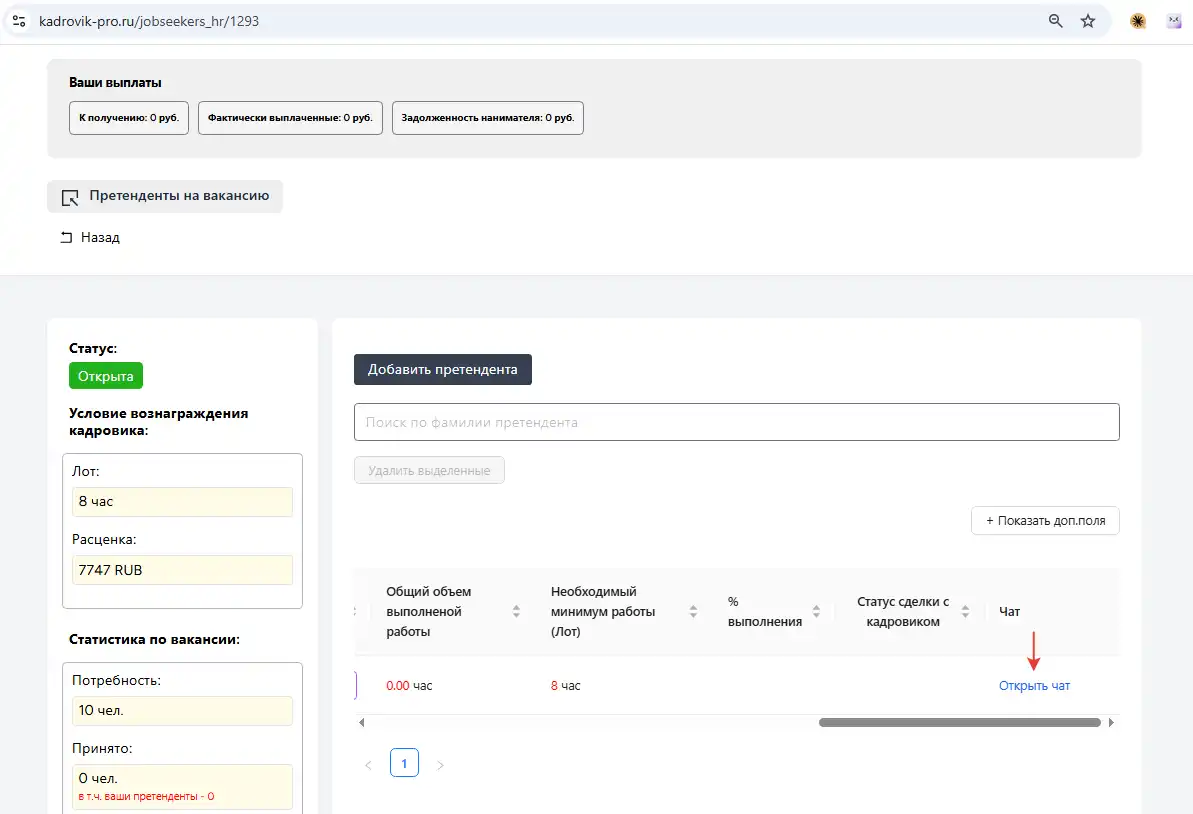The width and height of the screenshot is (1193, 814).
Task: Sort by 'Необходимый минимум работы (Лот)' column
Action: [693, 612]
